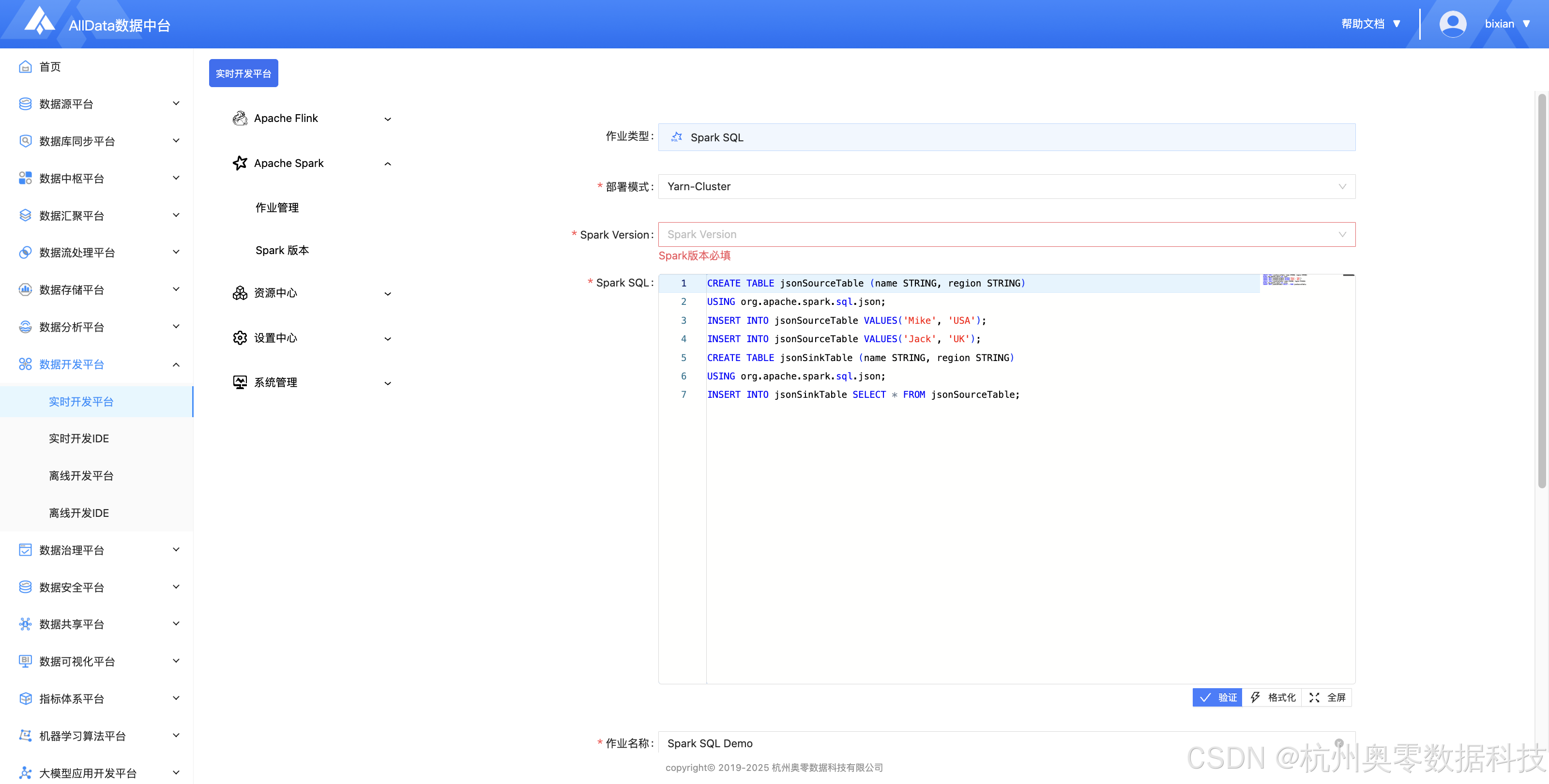Click the 设置中心 gear icon
This screenshot has height=784, width=1549.
[240, 338]
